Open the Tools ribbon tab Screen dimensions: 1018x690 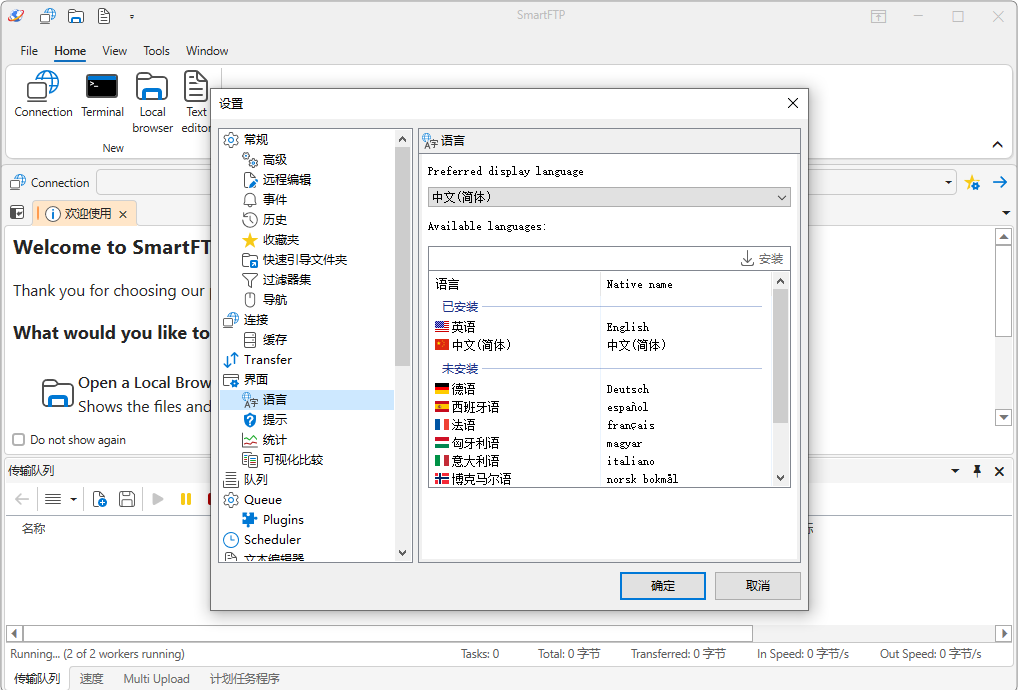click(156, 51)
